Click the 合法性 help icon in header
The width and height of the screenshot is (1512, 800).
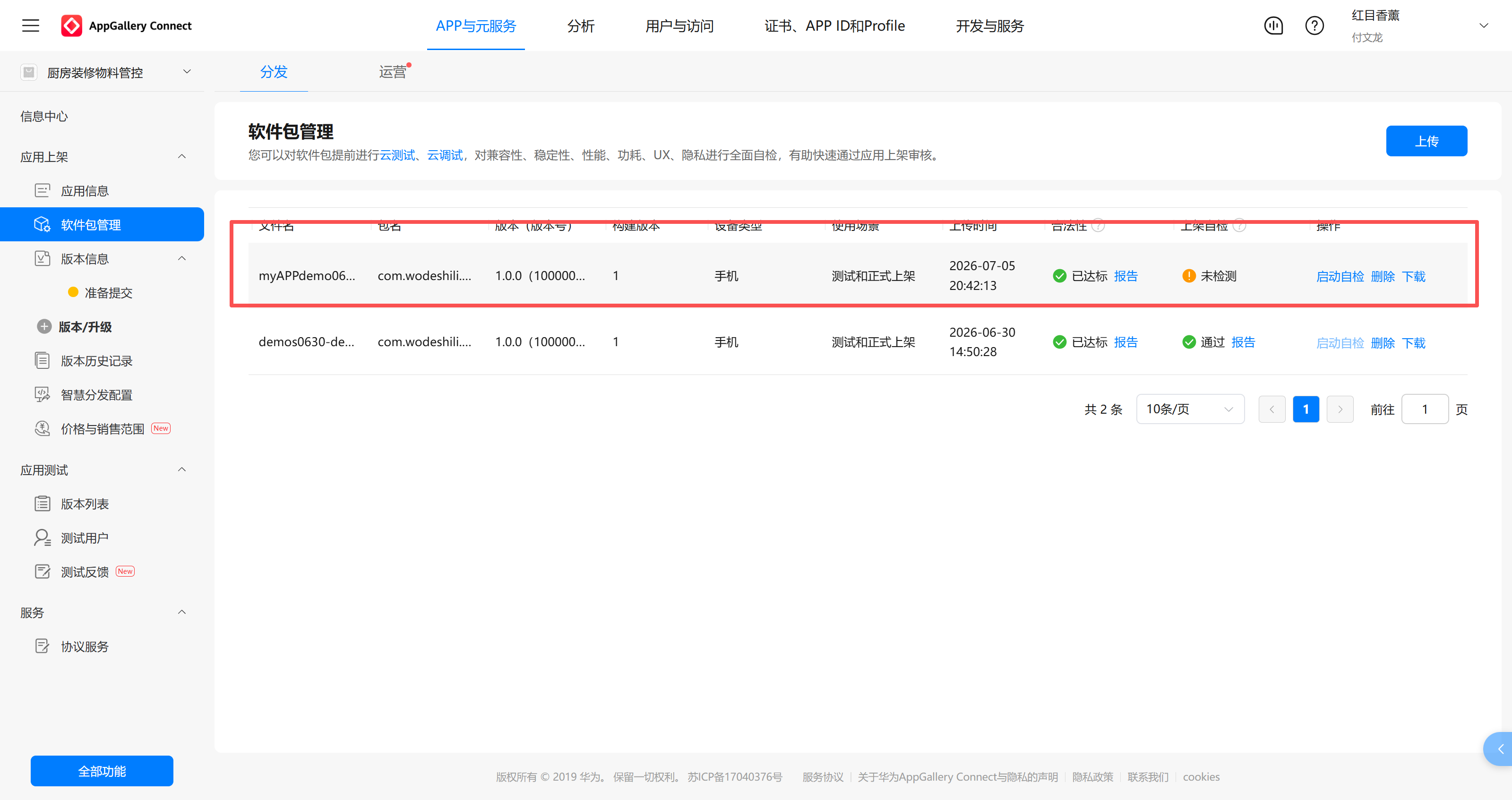[1098, 225]
